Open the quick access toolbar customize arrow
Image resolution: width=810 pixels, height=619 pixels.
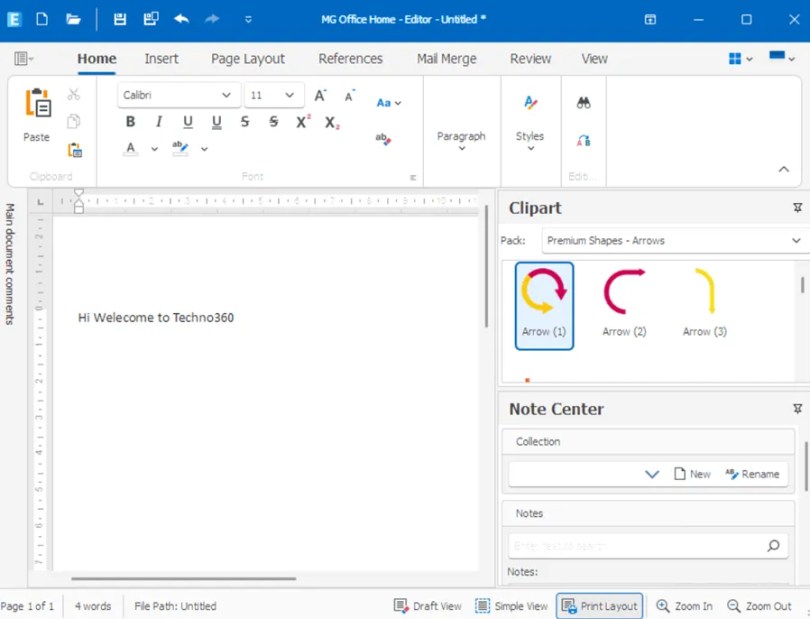(x=248, y=20)
